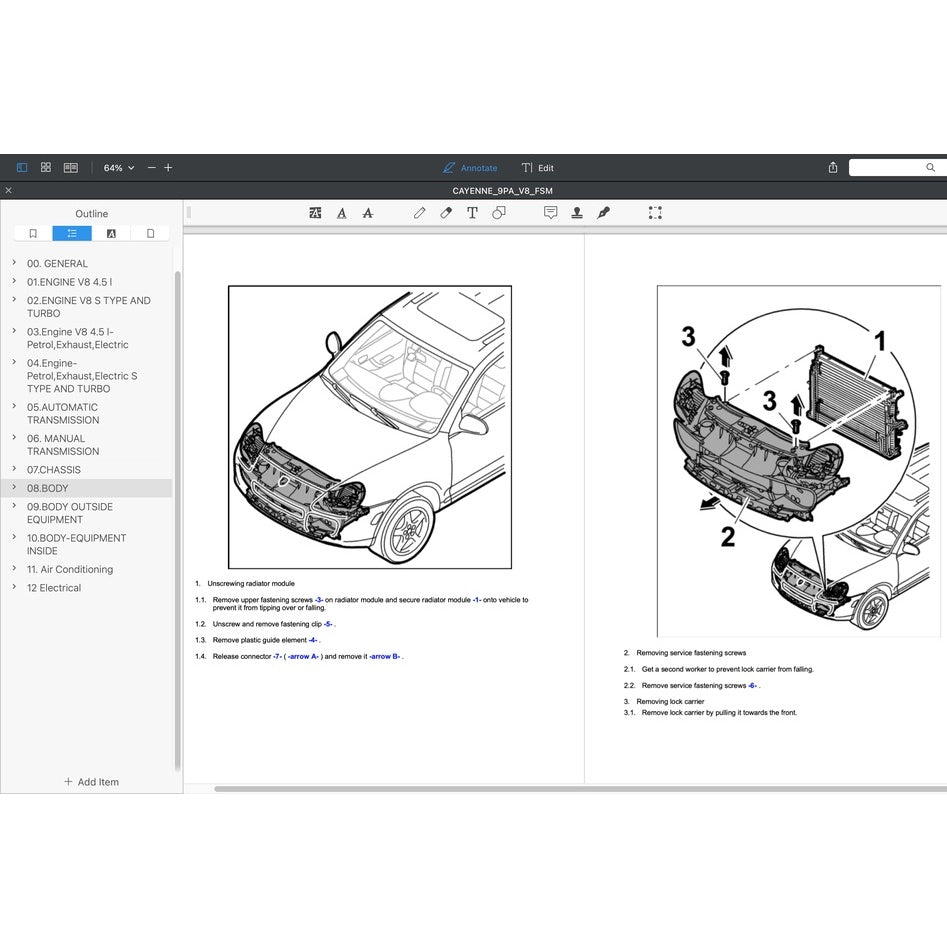Select the pencil drawing tool
The image size is (947, 947).
(419, 213)
